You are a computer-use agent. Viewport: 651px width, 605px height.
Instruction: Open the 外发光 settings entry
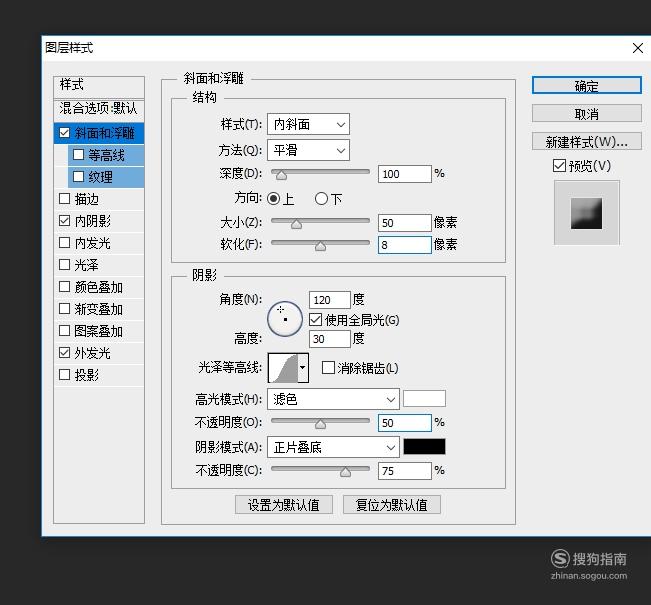click(x=93, y=353)
